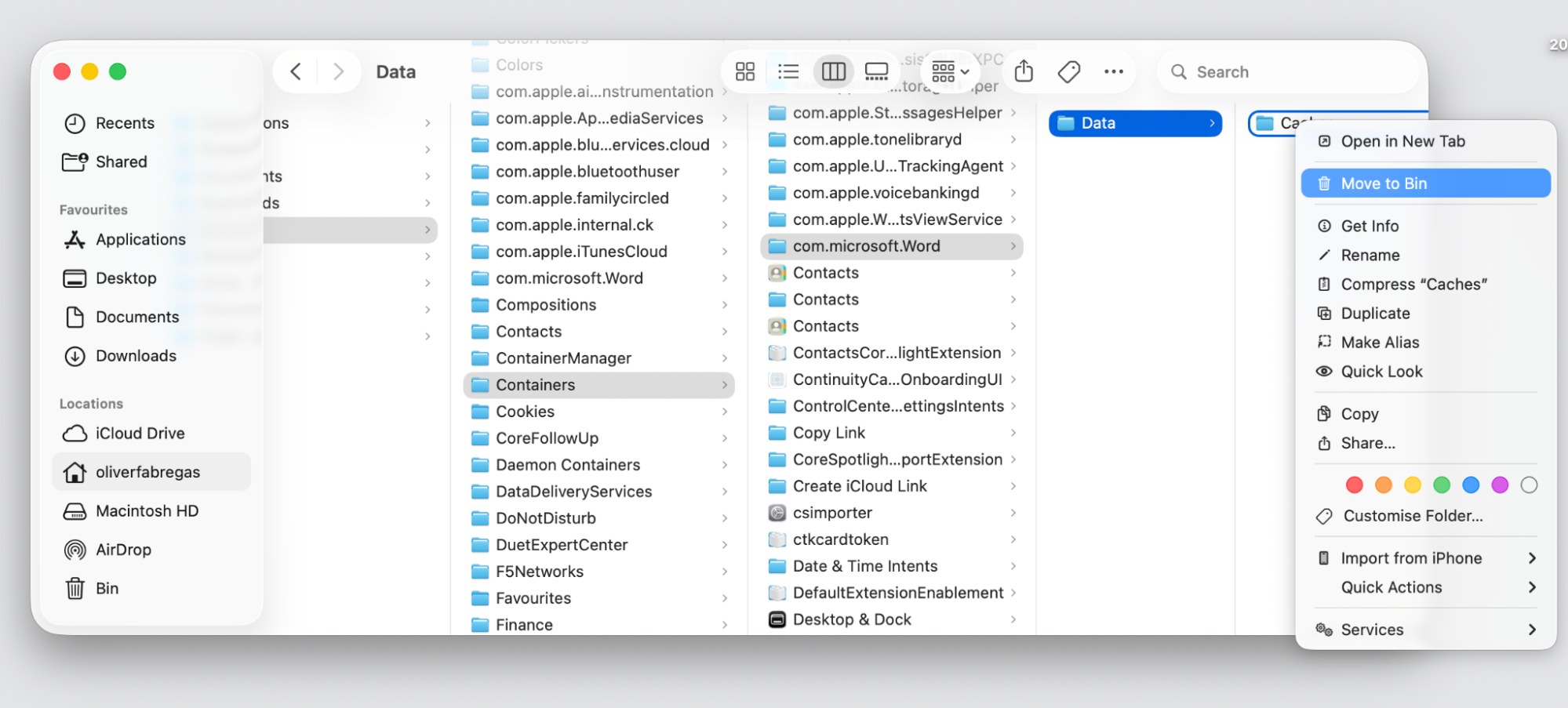Select Rename from context menu
This screenshot has height=708, width=1568.
[1425, 255]
